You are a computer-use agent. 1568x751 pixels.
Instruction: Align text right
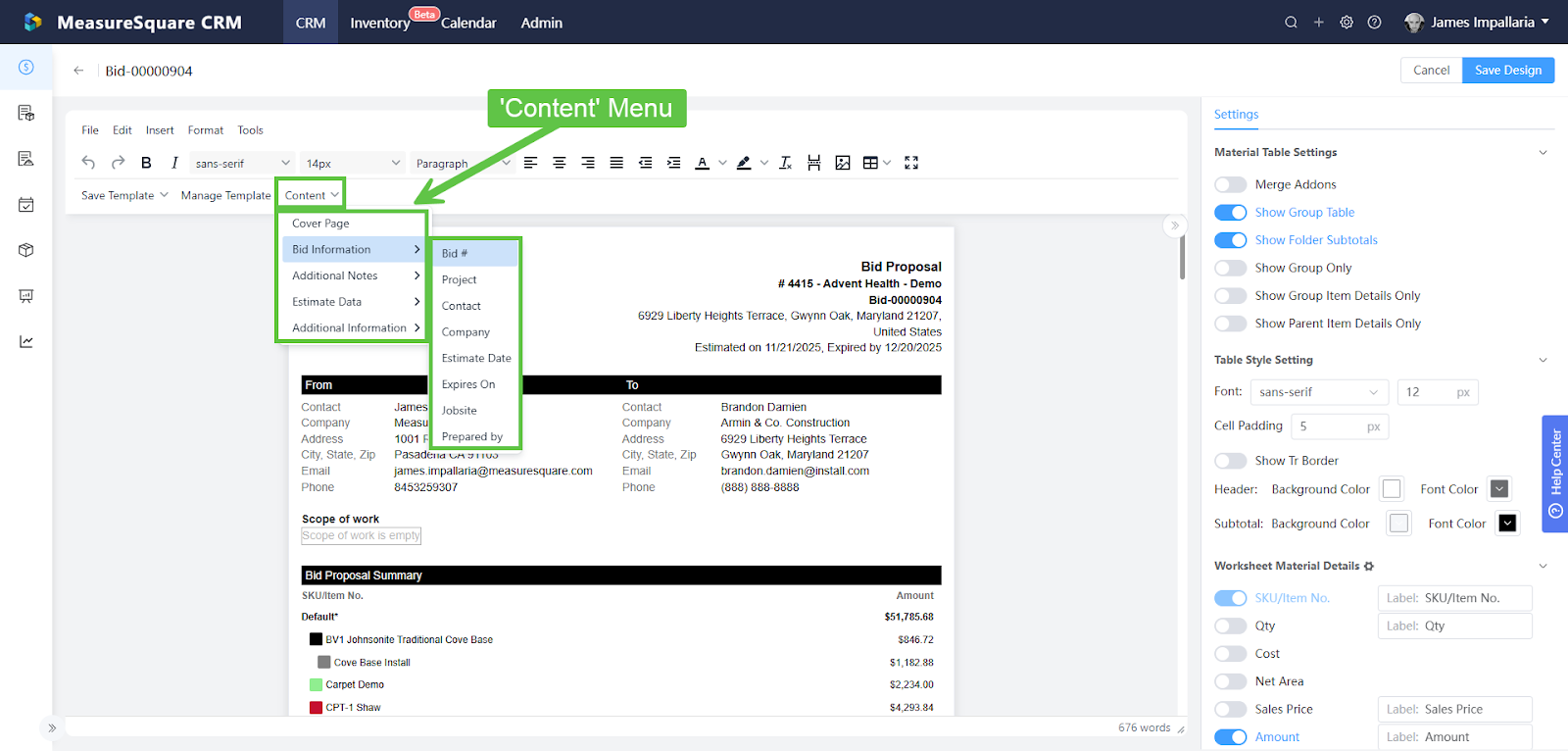click(x=587, y=163)
